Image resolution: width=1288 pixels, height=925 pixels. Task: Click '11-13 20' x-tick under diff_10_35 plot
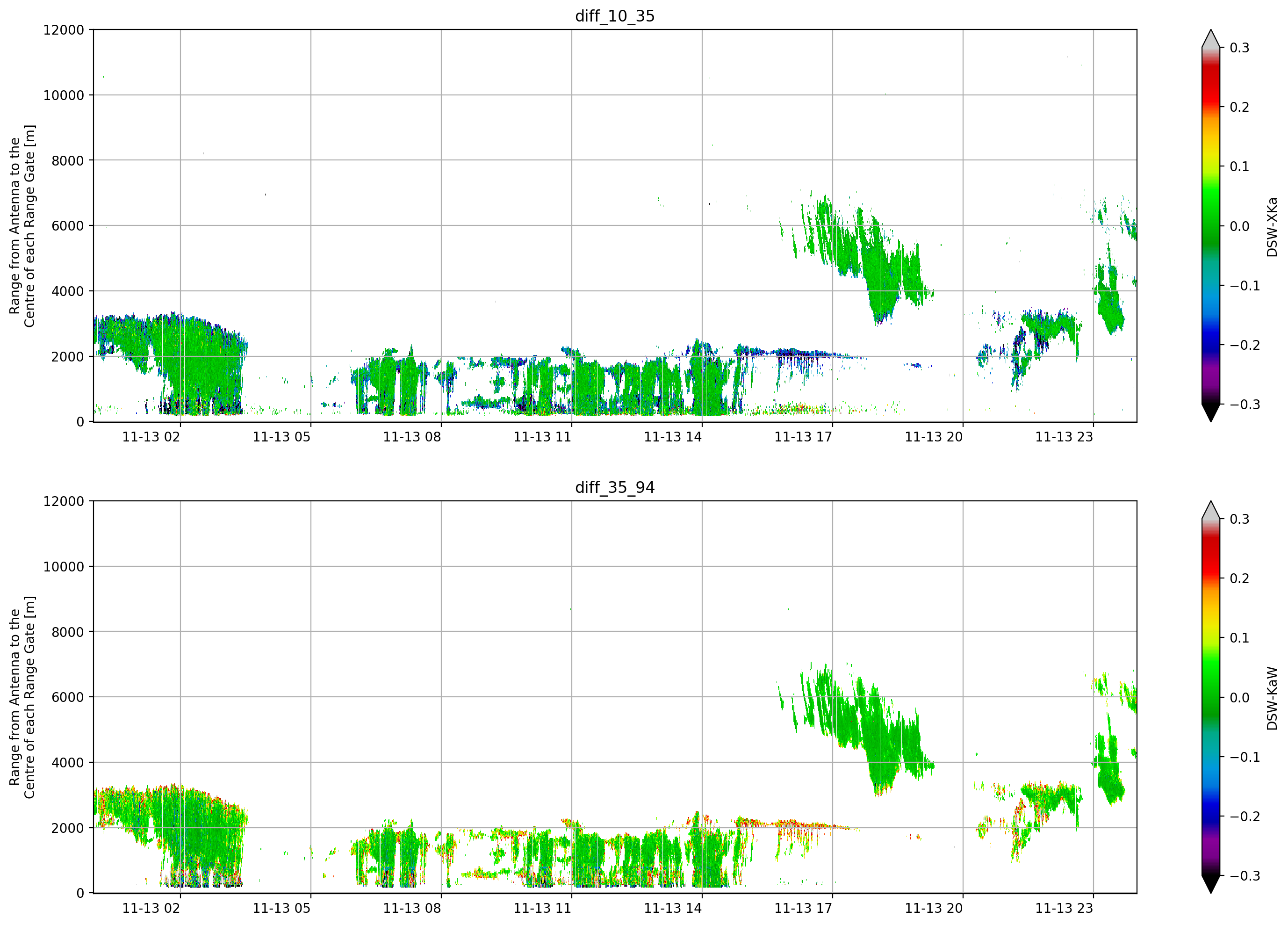934,437
